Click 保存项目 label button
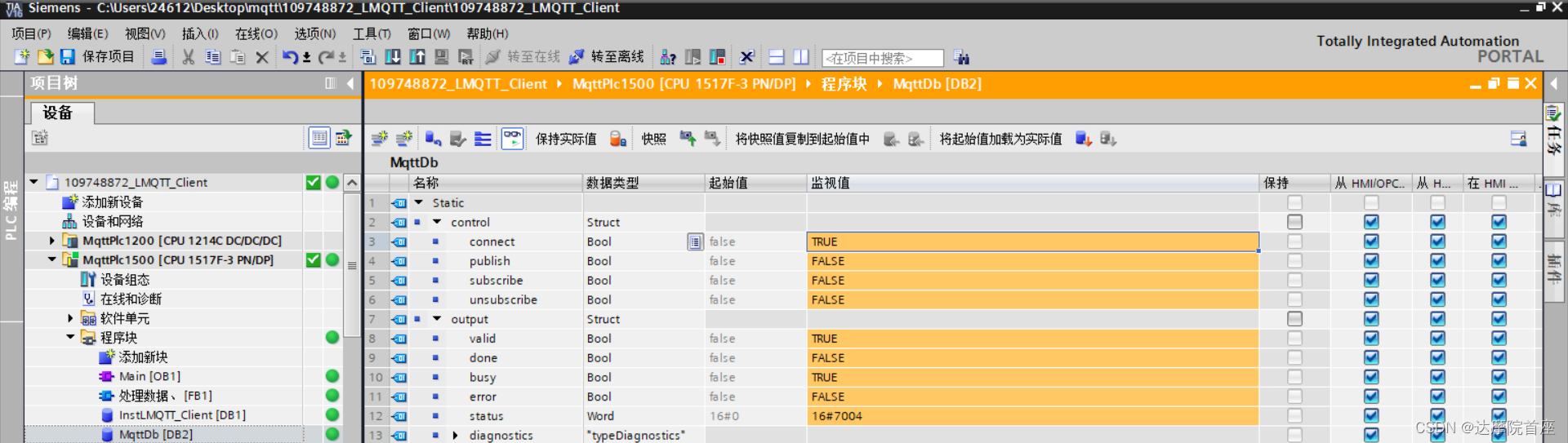 (108, 57)
